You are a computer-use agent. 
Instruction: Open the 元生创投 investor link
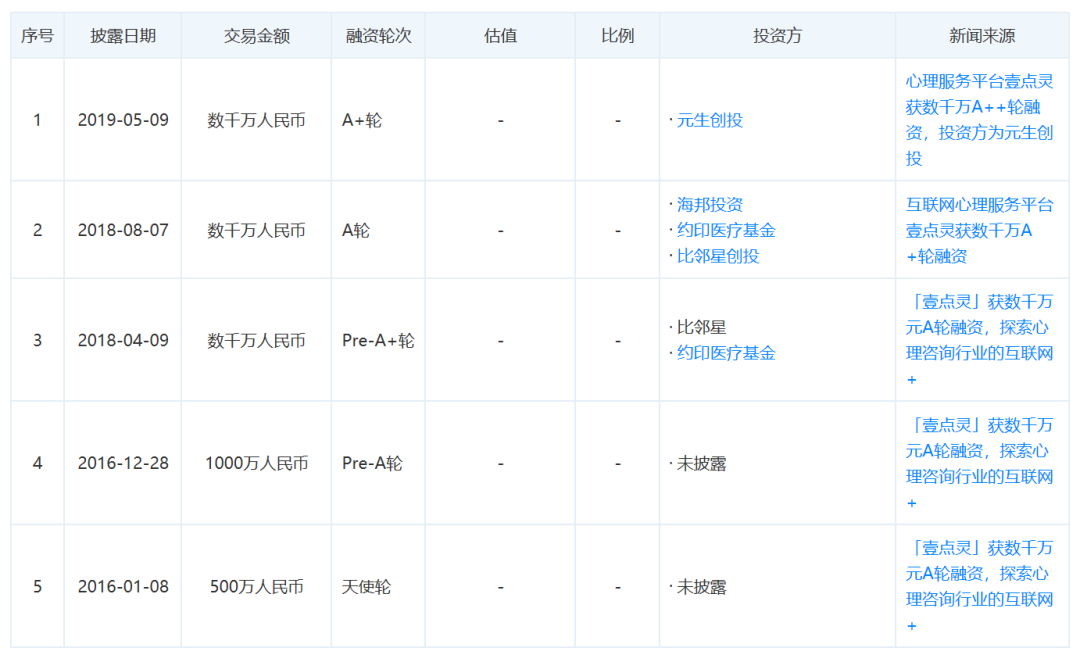point(709,120)
